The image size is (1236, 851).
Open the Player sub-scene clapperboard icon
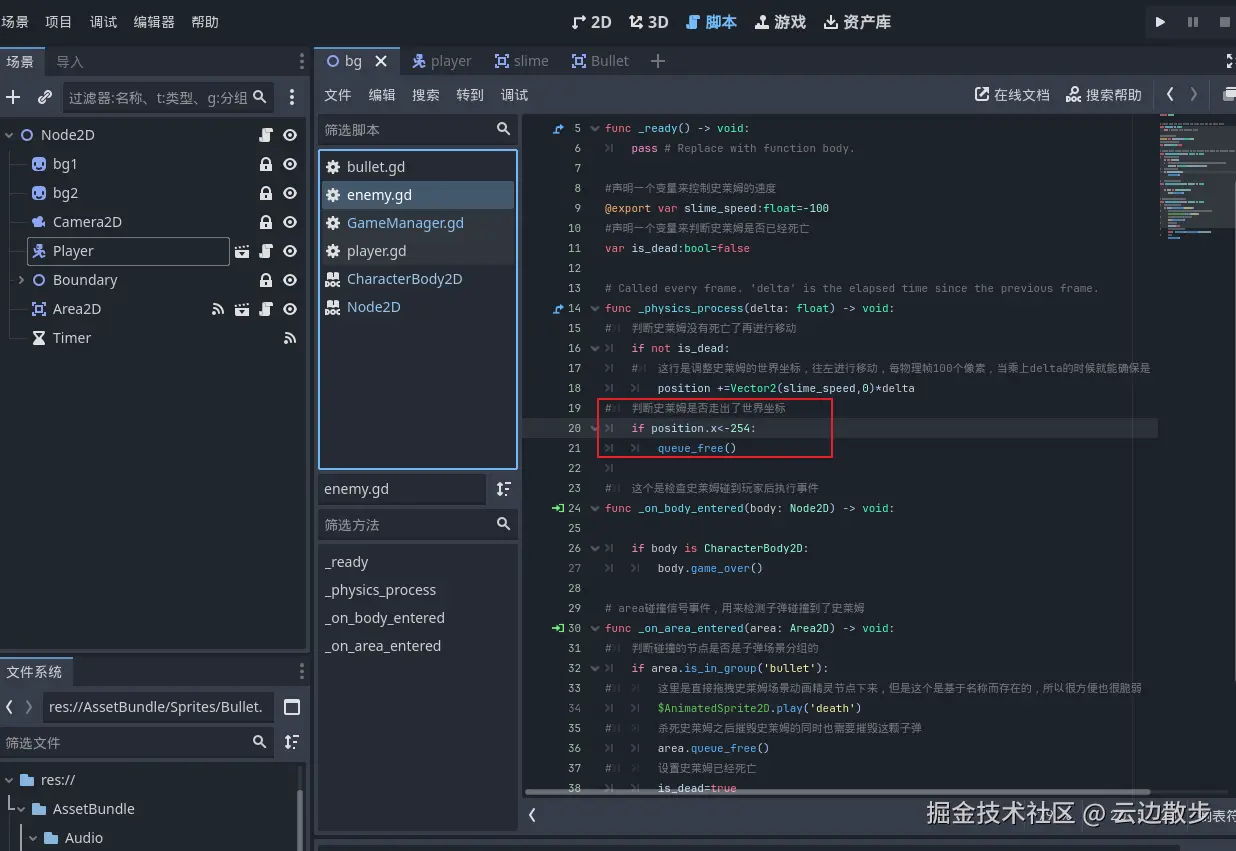(x=242, y=251)
